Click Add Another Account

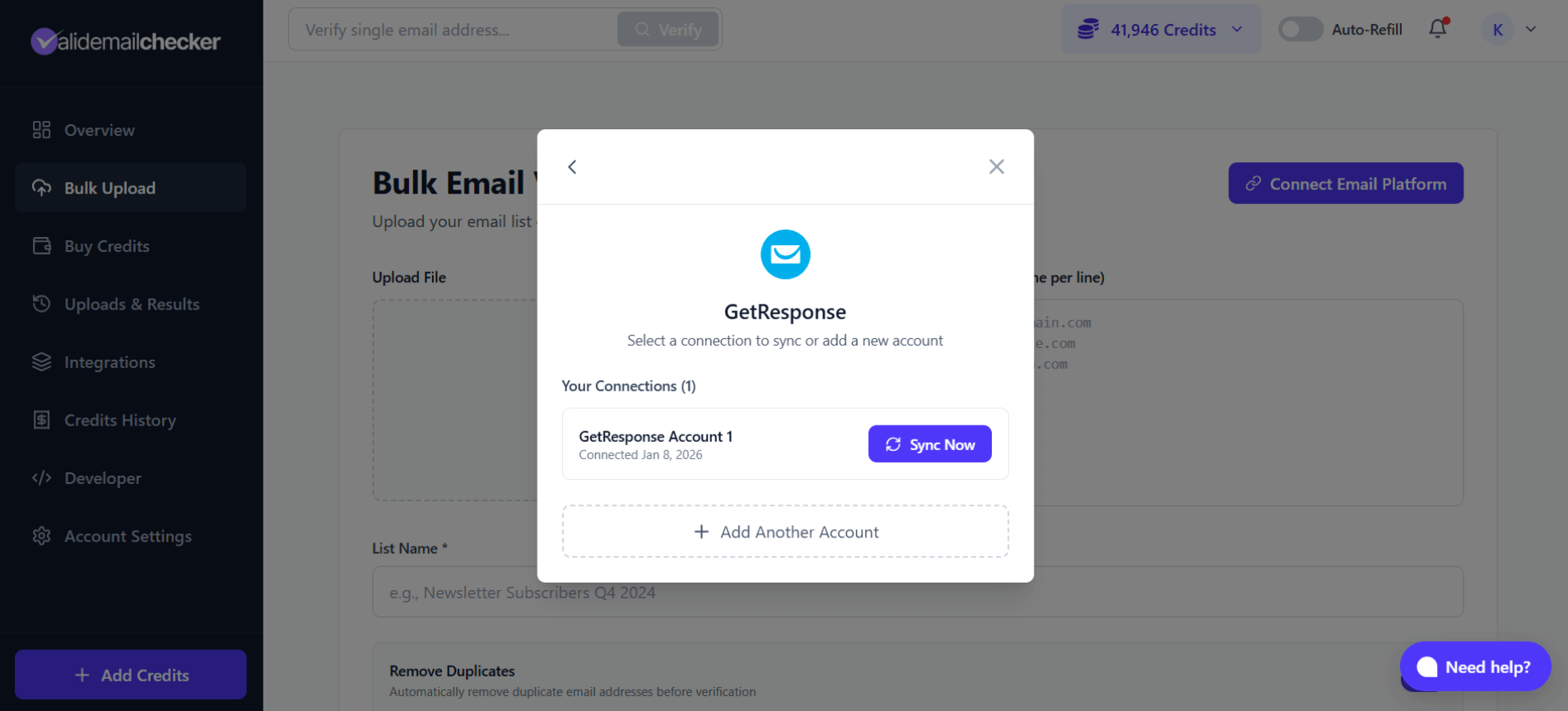784,532
